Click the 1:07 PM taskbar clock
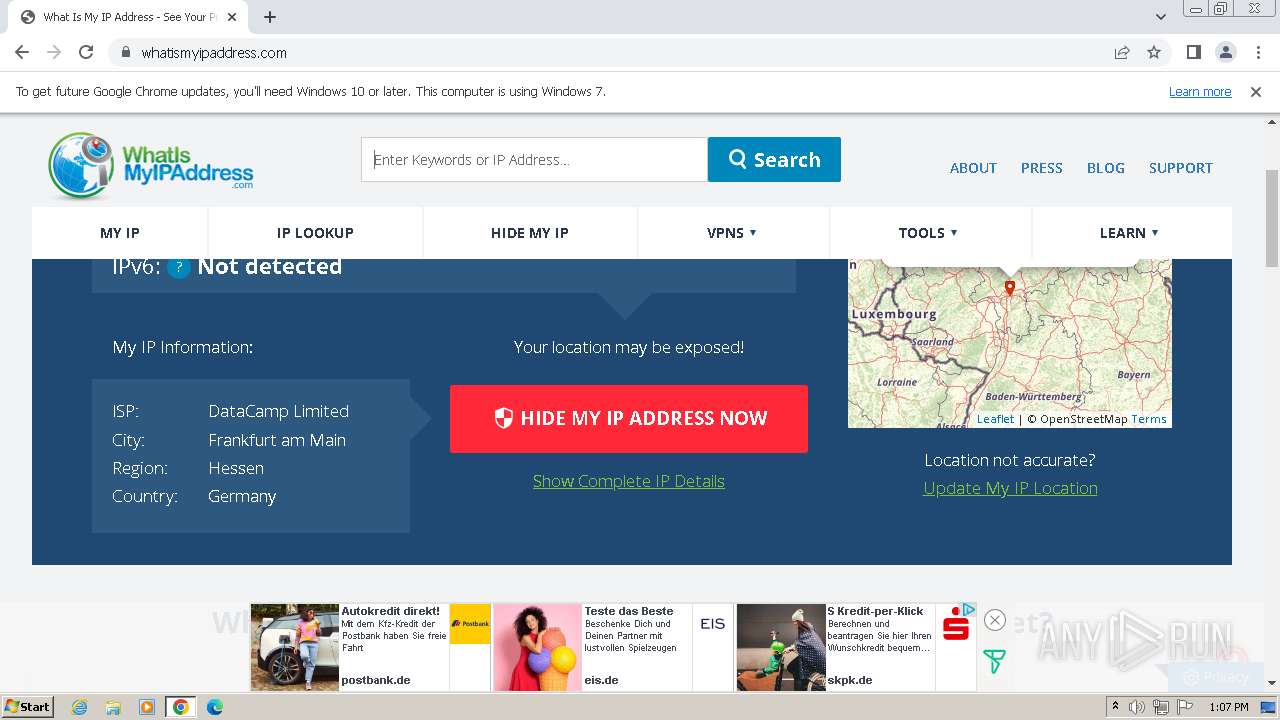 click(1229, 707)
